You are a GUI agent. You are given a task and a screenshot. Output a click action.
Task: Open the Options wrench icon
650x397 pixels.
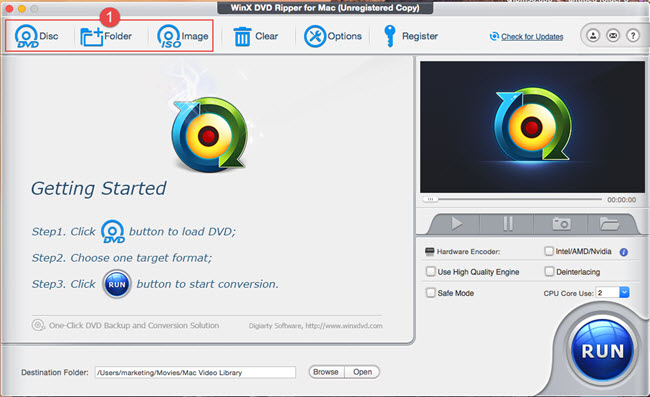(315, 36)
